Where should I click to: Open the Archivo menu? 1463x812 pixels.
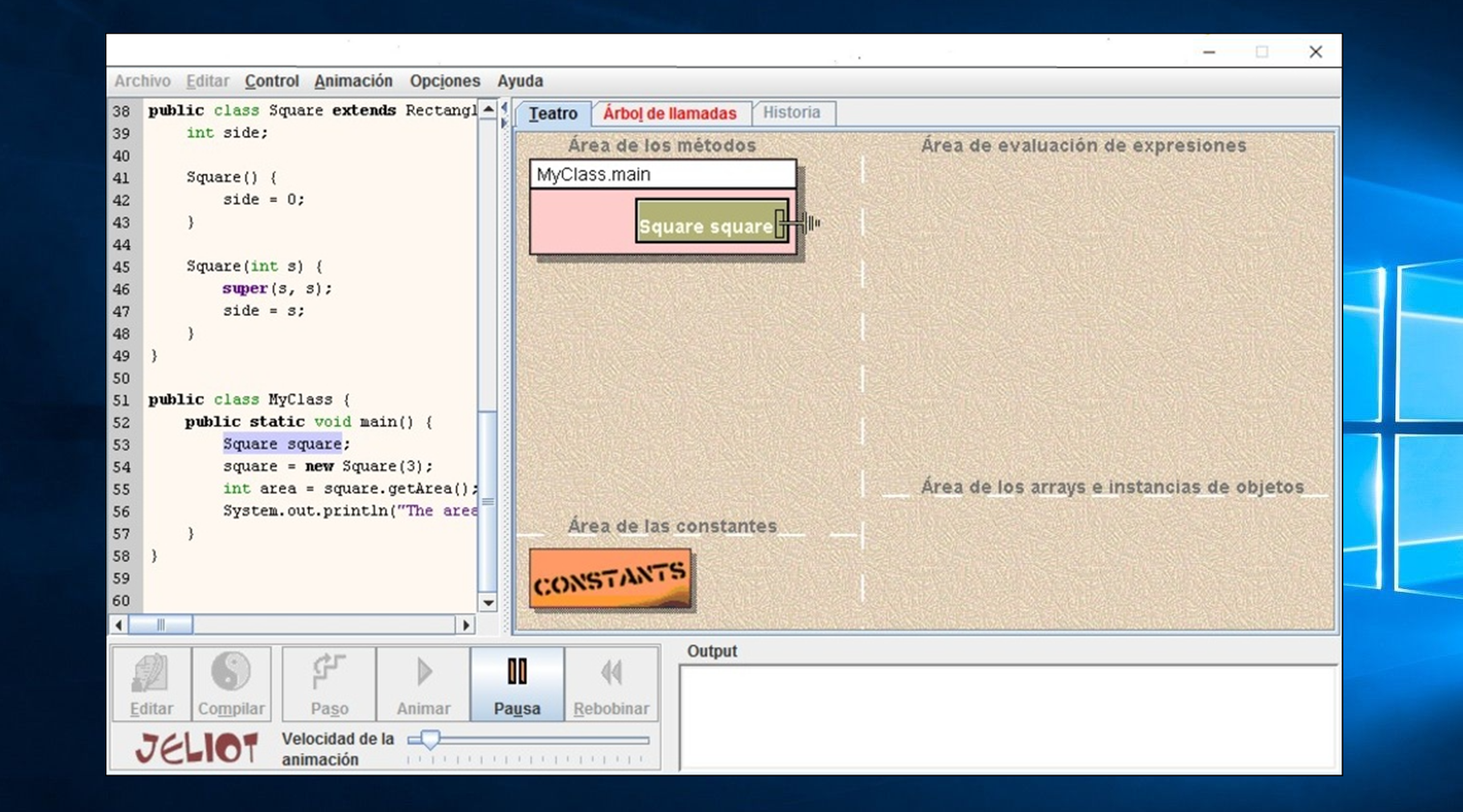(x=142, y=81)
